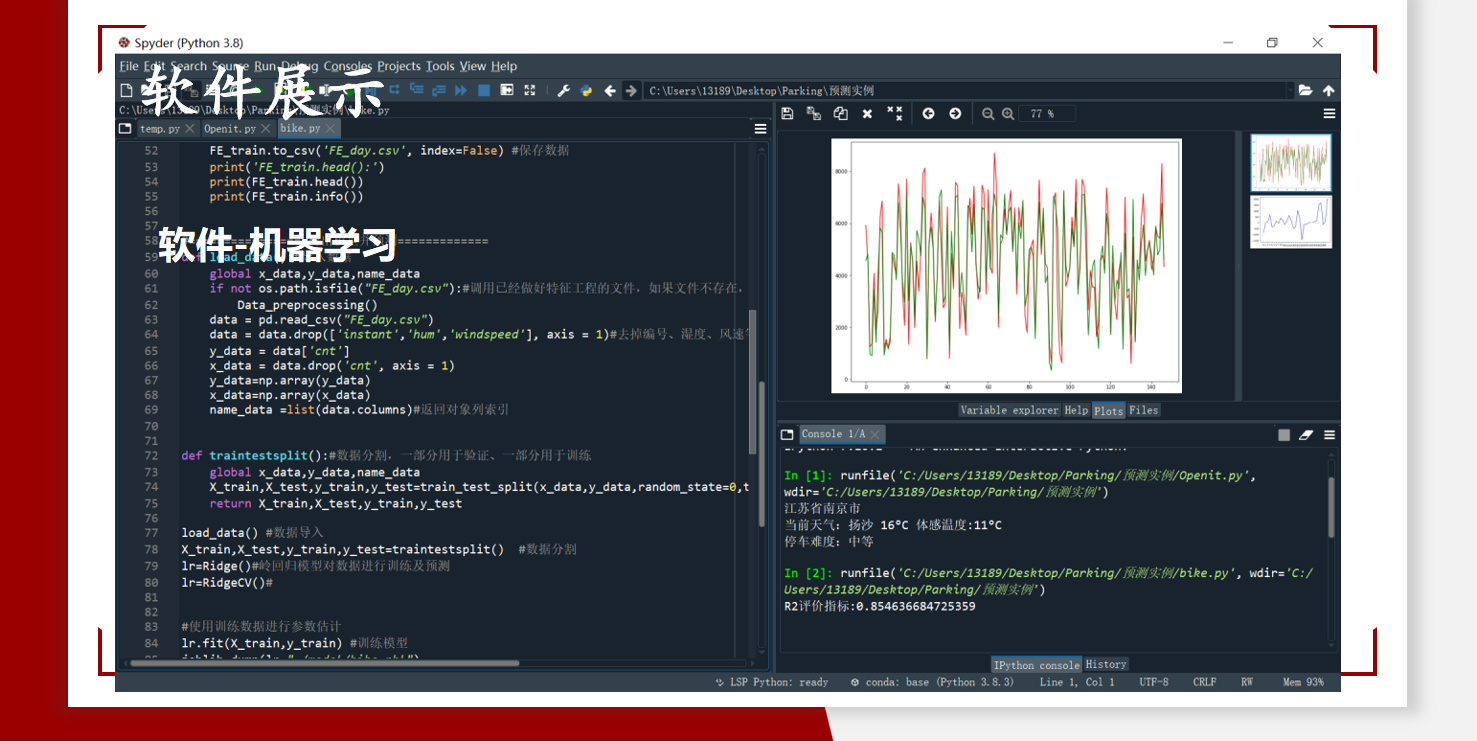1477x741 pixels.
Task: Click the browse working directory folder icon
Action: (x=1306, y=90)
